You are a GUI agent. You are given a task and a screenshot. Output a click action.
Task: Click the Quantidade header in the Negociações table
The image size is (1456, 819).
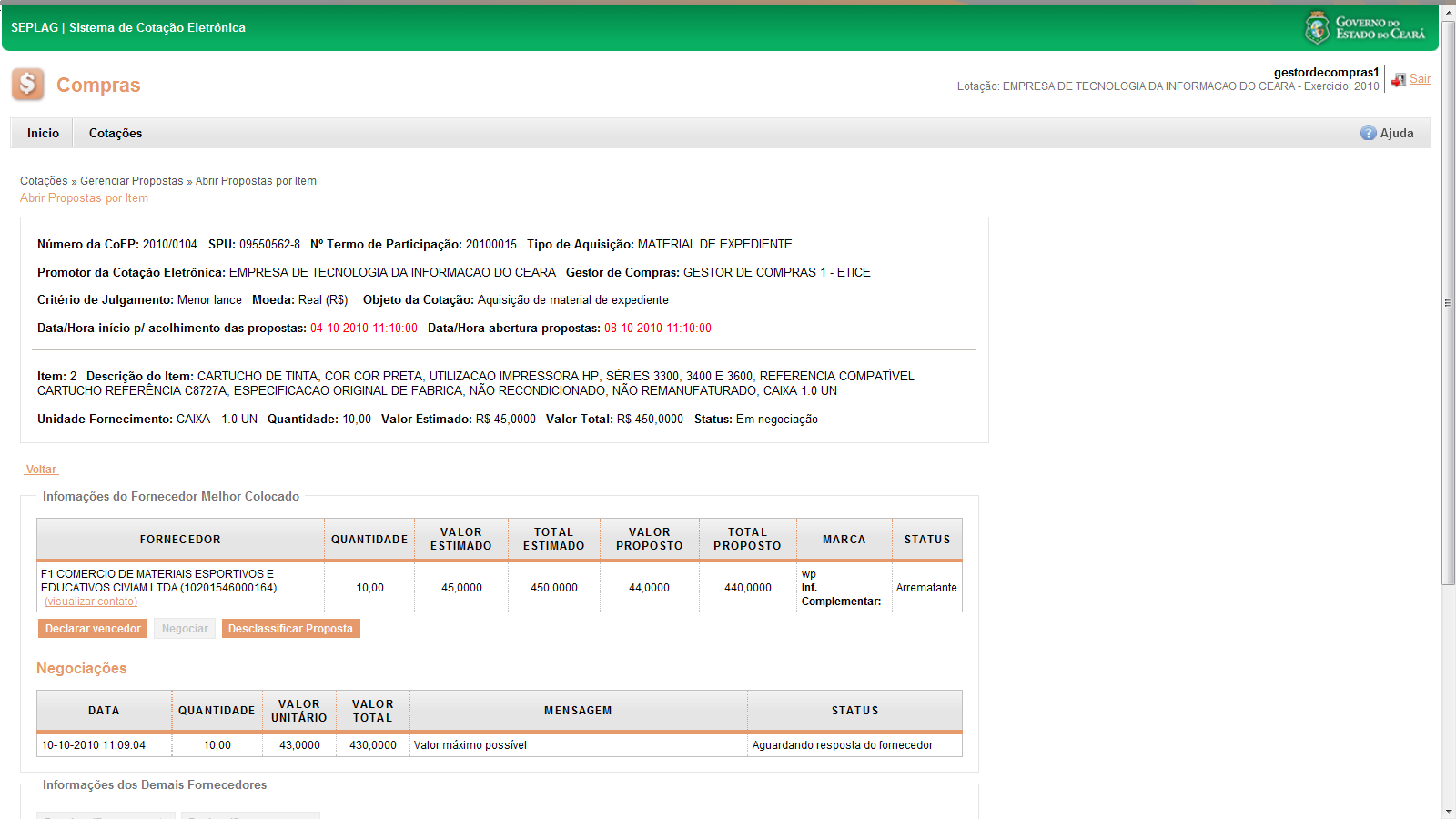[x=217, y=711]
